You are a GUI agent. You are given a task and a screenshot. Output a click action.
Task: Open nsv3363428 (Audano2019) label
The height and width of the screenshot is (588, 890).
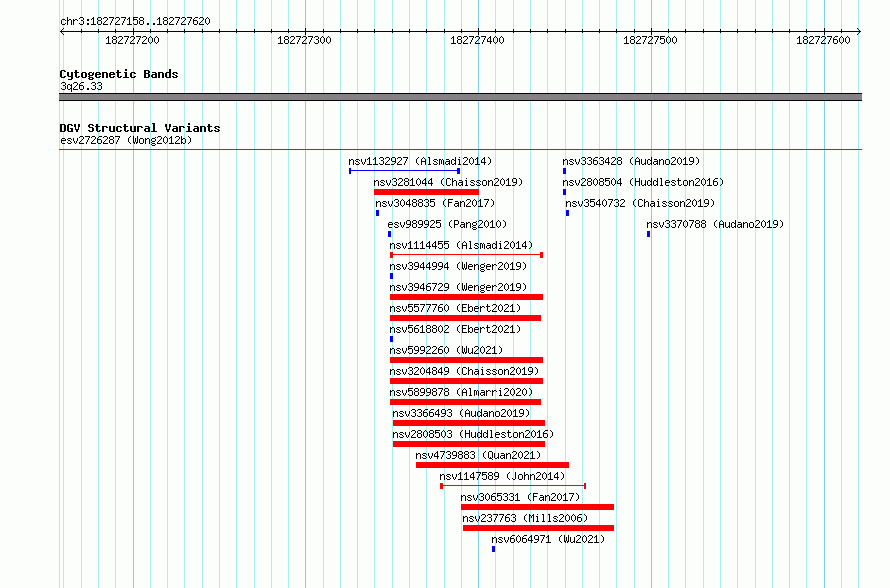coord(631,161)
